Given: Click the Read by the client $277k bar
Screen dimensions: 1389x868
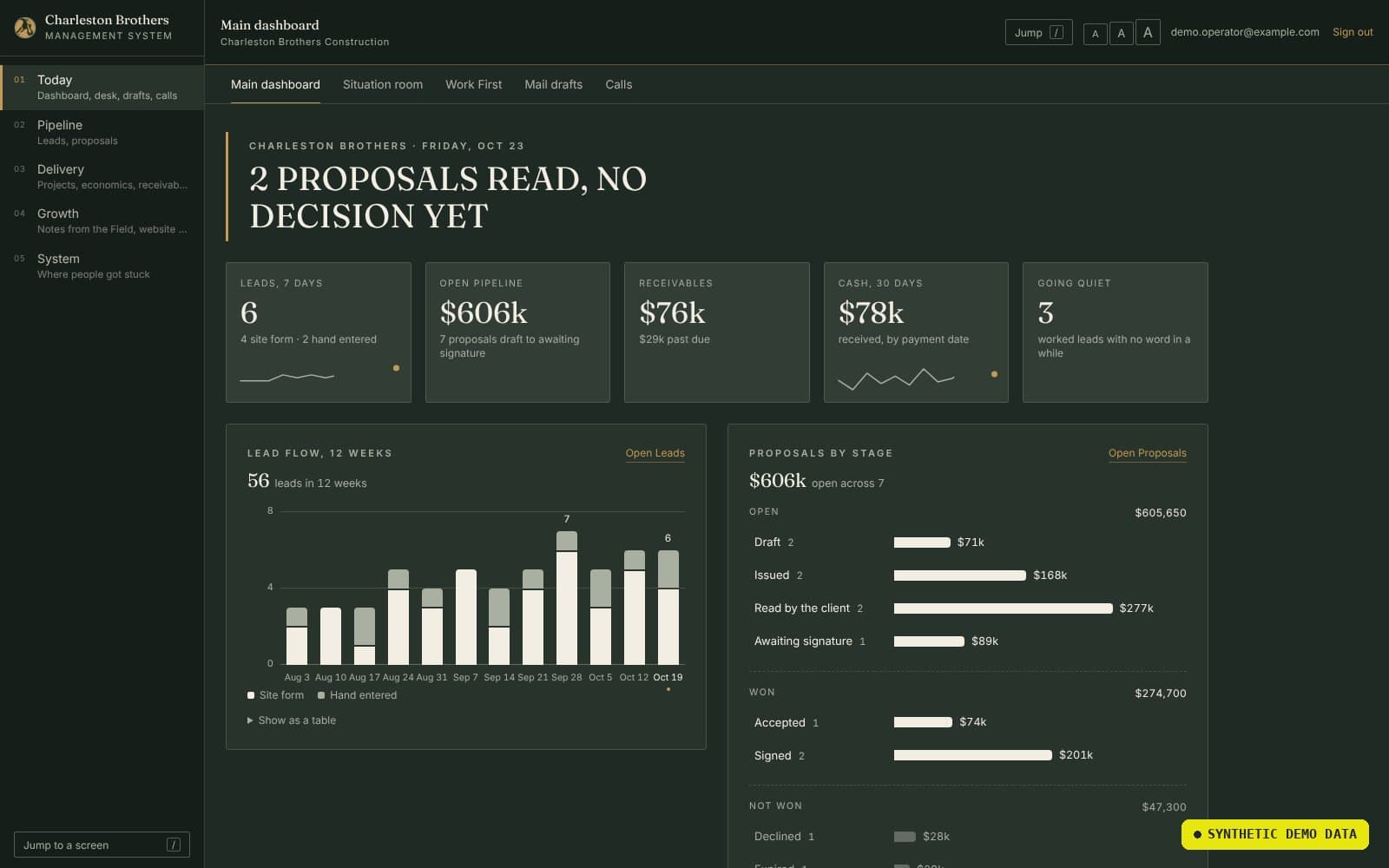Looking at the screenshot, I should [1004, 608].
